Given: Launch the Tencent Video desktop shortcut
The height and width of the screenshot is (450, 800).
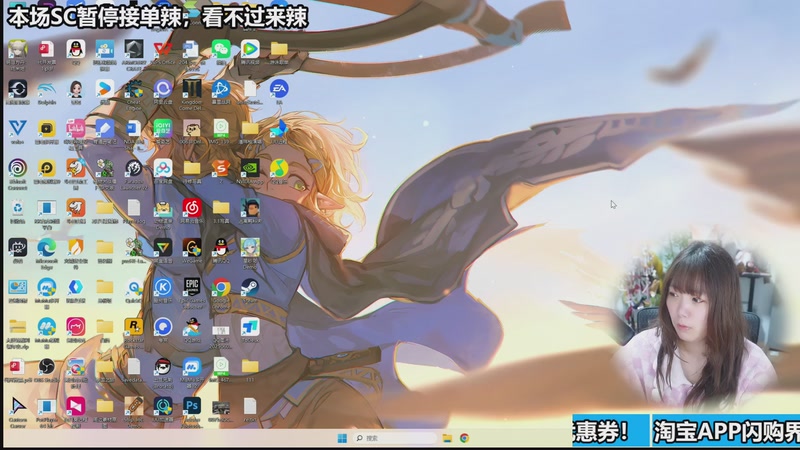Looking at the screenshot, I should (250, 49).
